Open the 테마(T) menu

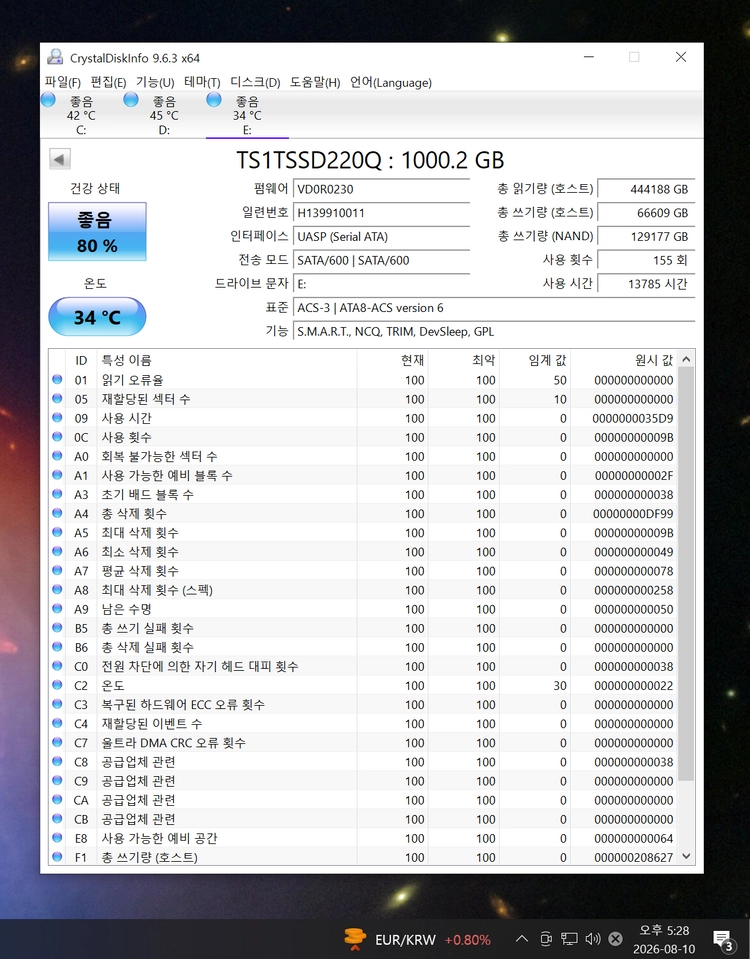(x=202, y=83)
